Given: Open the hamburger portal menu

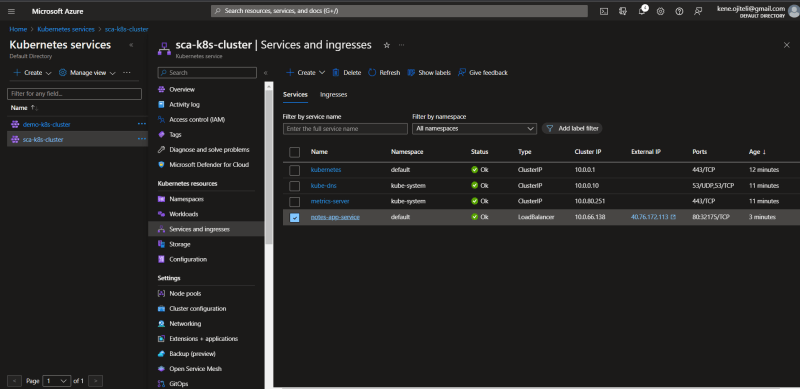Looking at the screenshot, I should click(11, 11).
